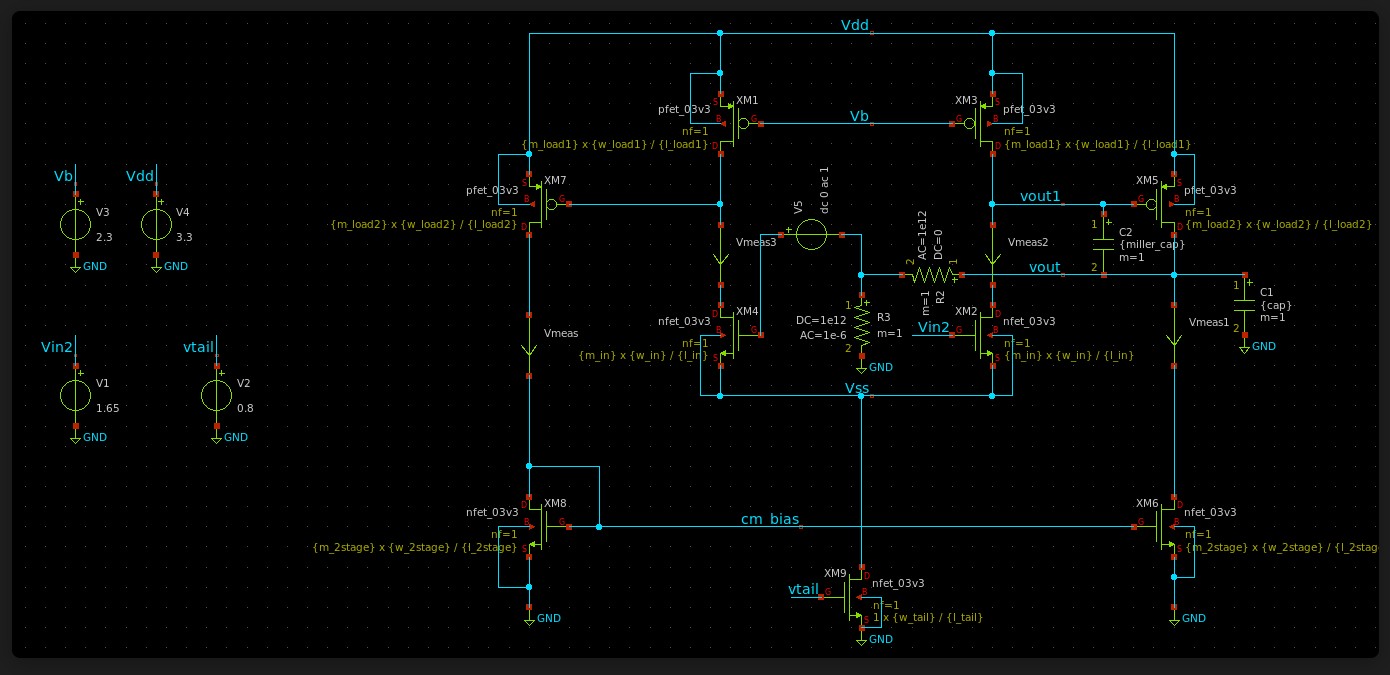This screenshot has height=675, width=1390.
Task: Click the Vss net label
Action: (x=857, y=388)
